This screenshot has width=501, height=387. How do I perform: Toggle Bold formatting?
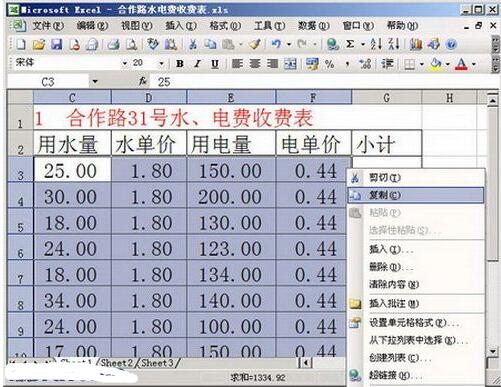[180, 63]
